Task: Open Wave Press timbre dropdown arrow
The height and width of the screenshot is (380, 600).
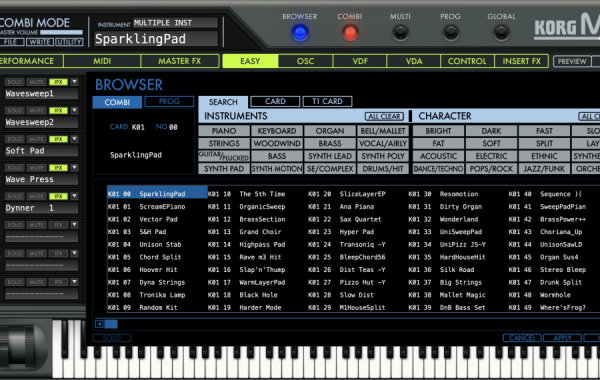Action: 74,168
